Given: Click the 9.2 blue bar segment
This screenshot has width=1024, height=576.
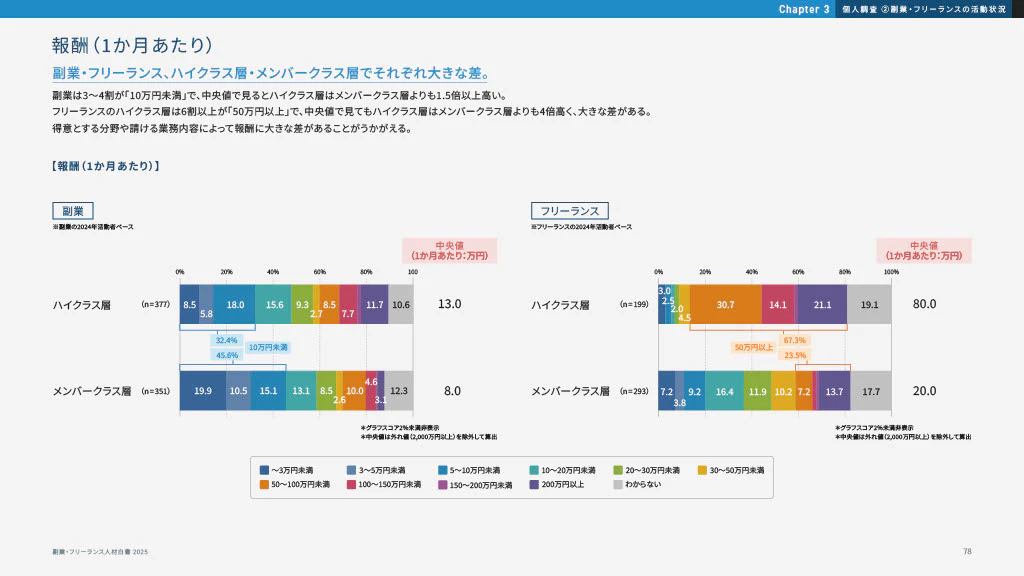Looking at the screenshot, I should point(695,391).
